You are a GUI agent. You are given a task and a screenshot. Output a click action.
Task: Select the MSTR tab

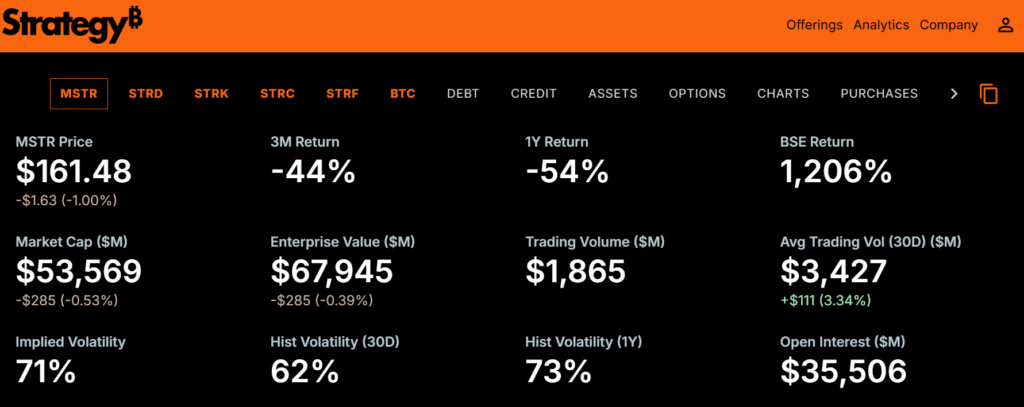pos(79,93)
